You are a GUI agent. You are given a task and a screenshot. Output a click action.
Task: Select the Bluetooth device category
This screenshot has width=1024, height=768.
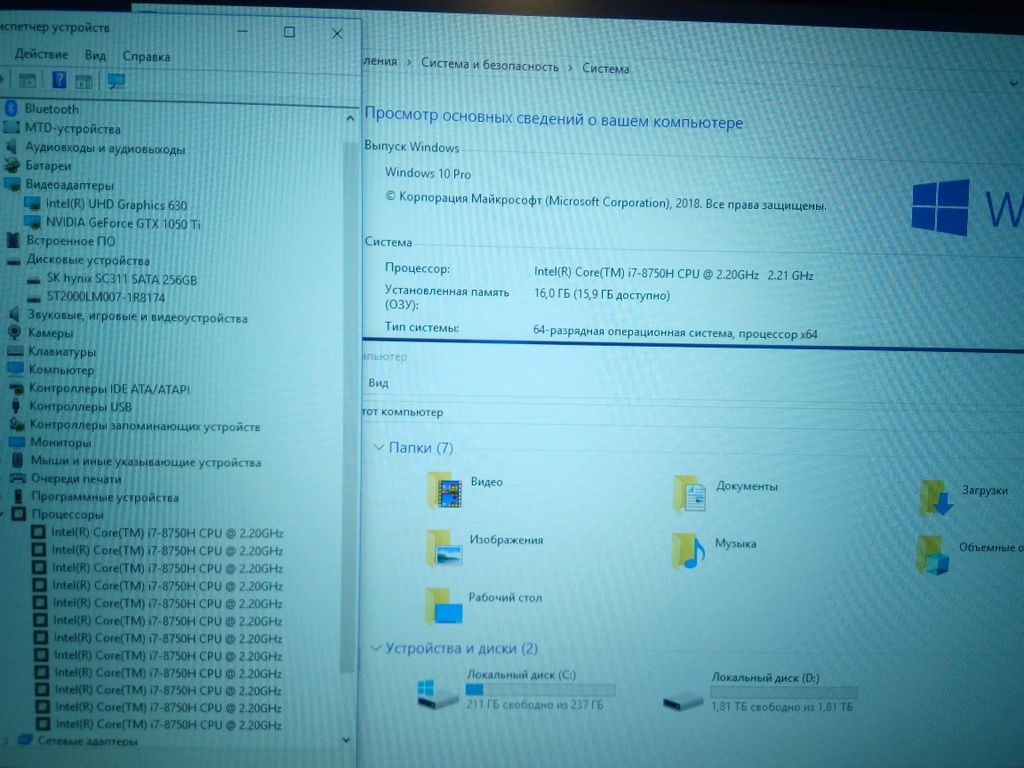51,109
